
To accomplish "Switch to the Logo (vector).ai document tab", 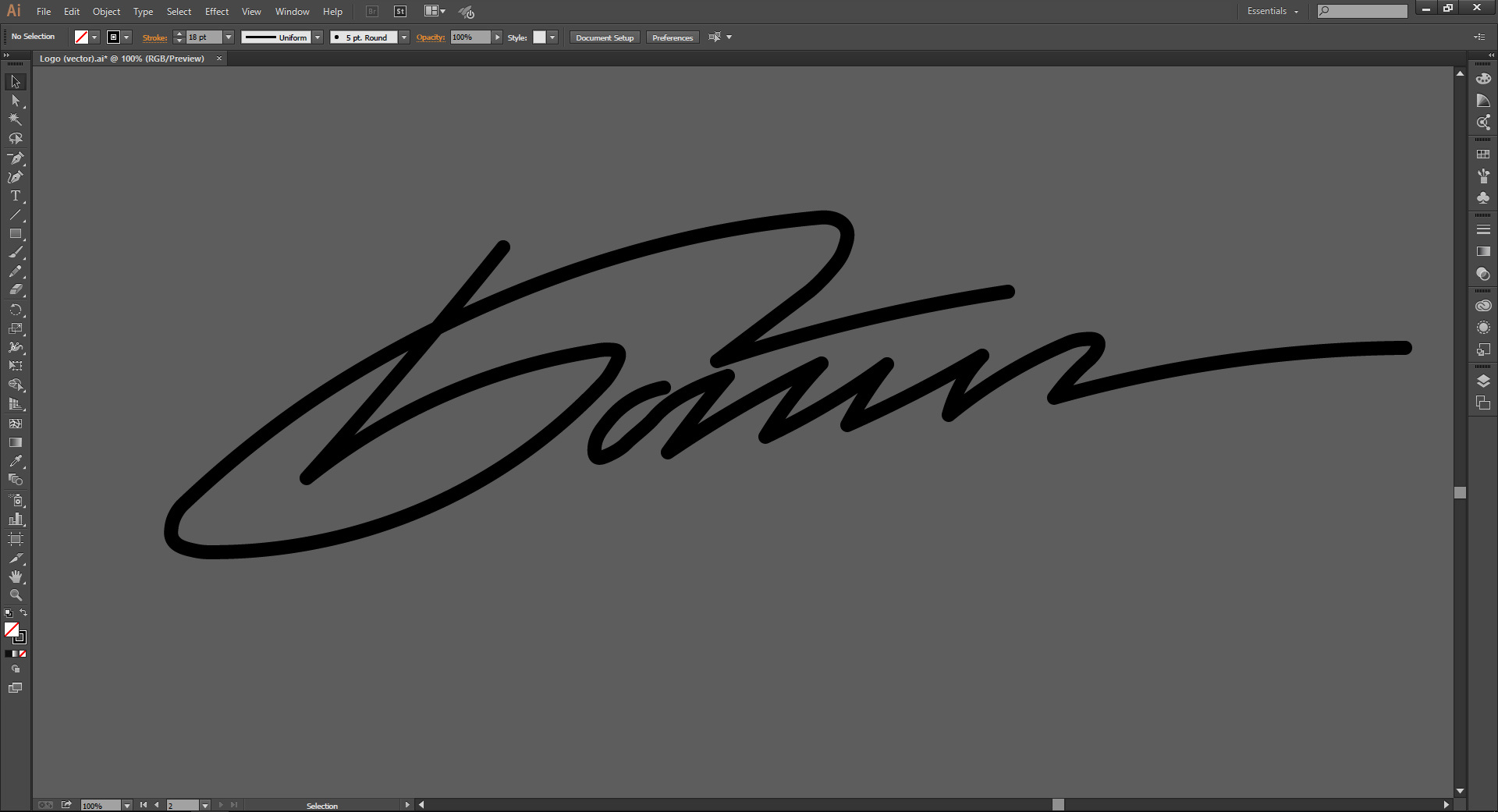I will pyautogui.click(x=122, y=59).
